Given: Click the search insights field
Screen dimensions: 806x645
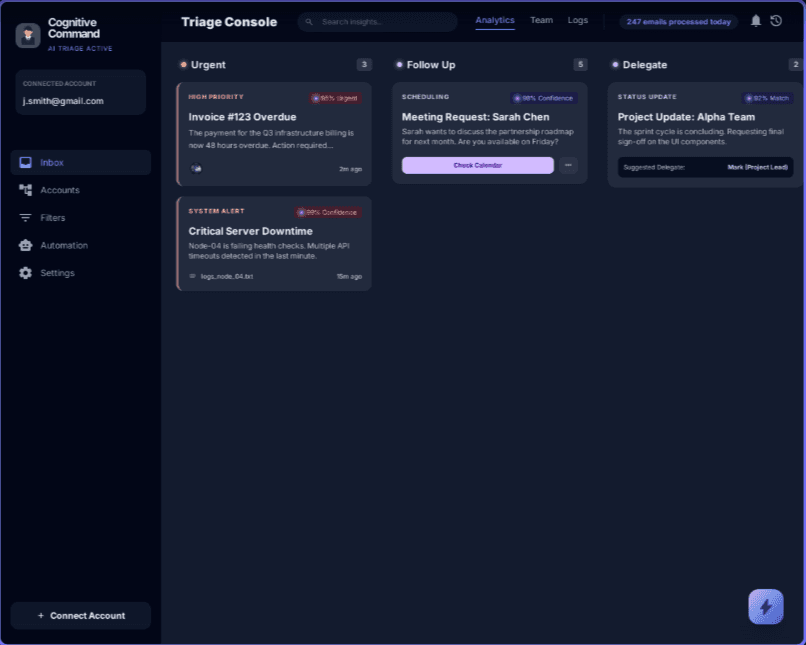Looking at the screenshot, I should (x=377, y=20).
